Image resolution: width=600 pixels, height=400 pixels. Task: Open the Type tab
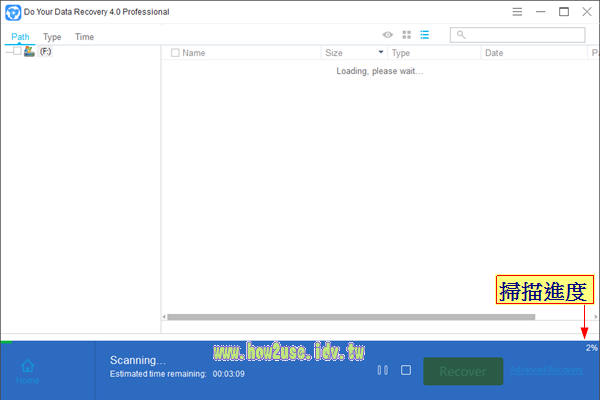point(52,37)
